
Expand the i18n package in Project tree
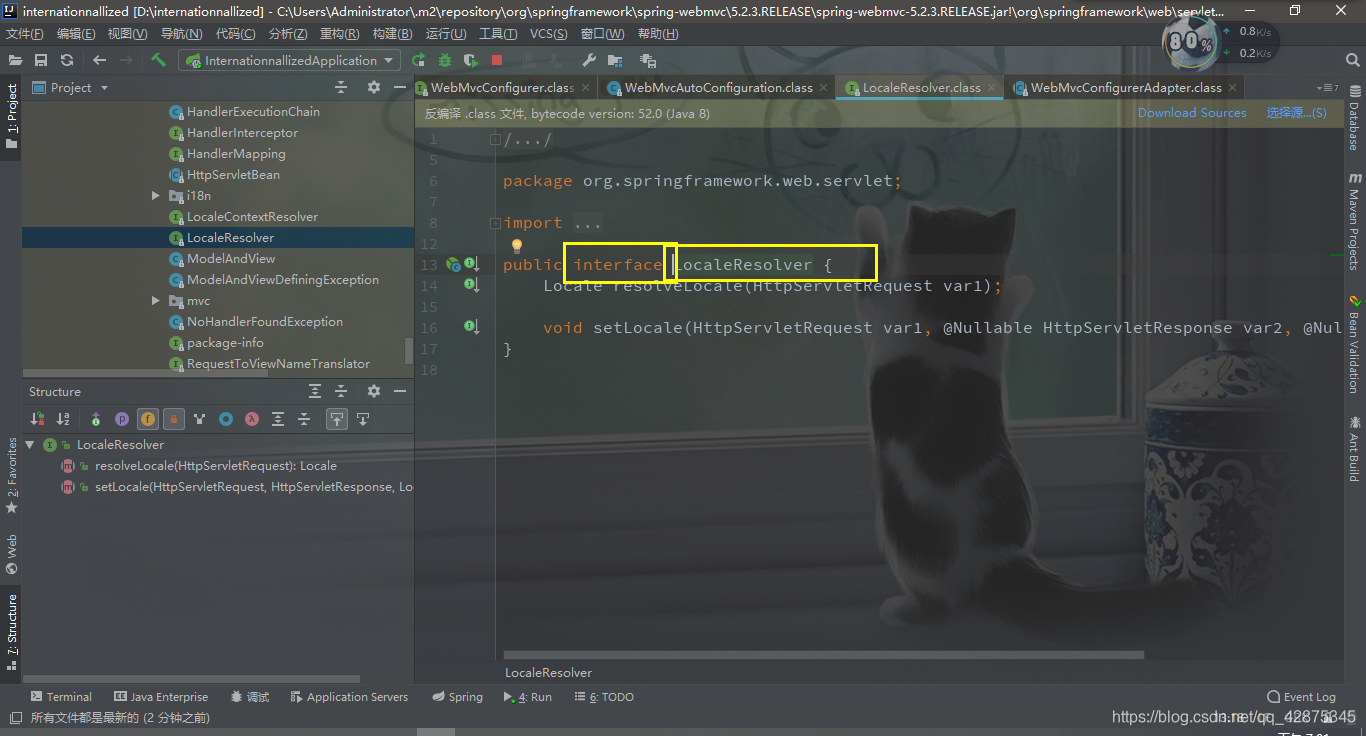point(156,196)
